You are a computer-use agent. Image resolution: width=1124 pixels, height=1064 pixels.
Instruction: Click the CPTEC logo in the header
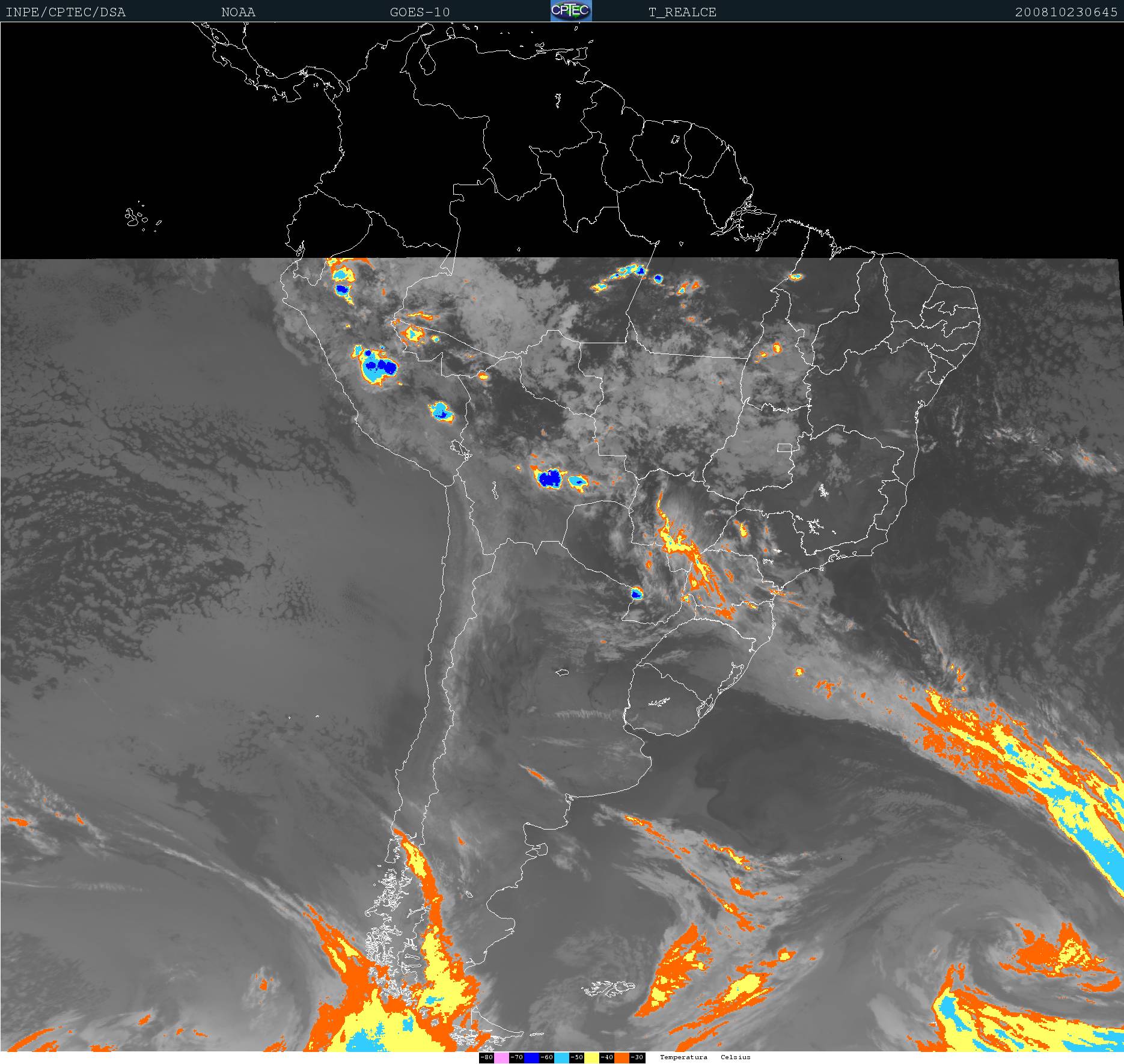tap(571, 11)
